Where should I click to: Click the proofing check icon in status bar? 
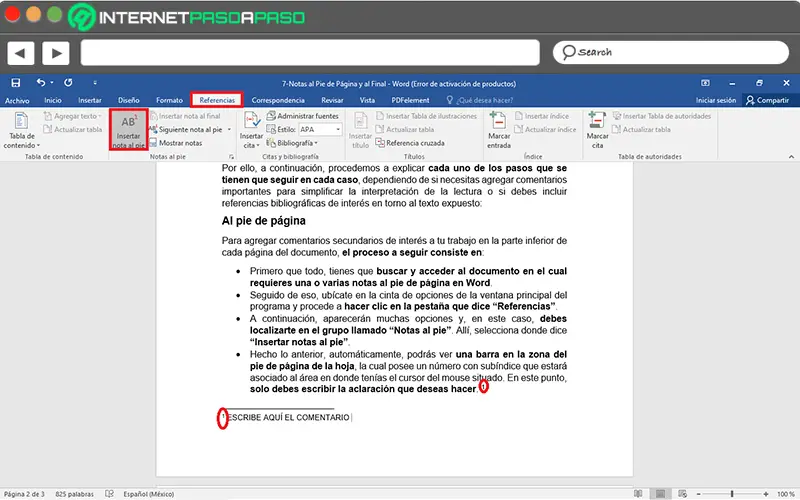coord(109,494)
